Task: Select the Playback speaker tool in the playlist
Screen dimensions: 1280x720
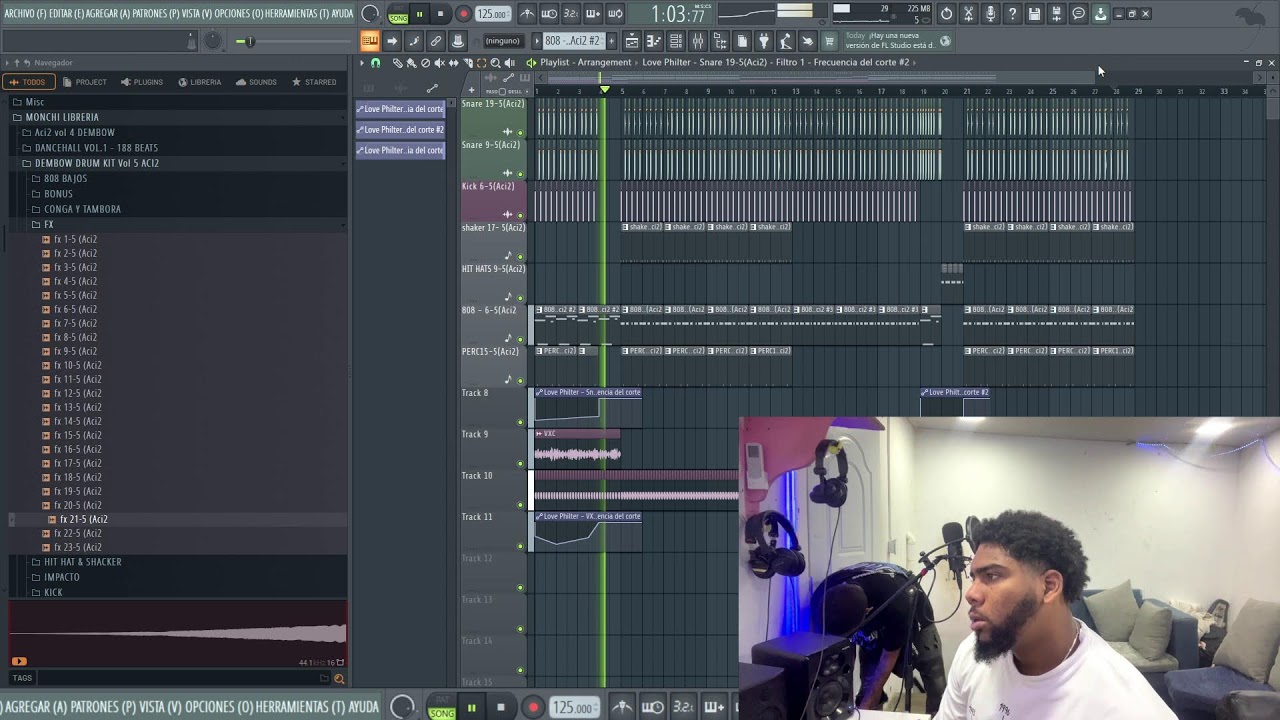Action: [x=509, y=63]
